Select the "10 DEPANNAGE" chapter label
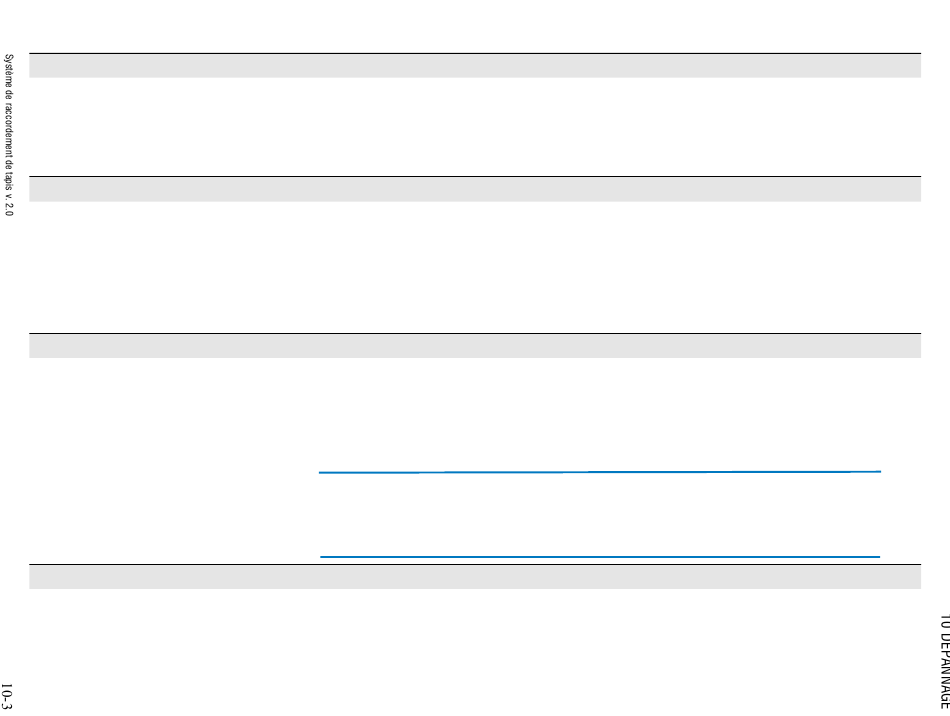The image size is (950, 716). tap(943, 662)
